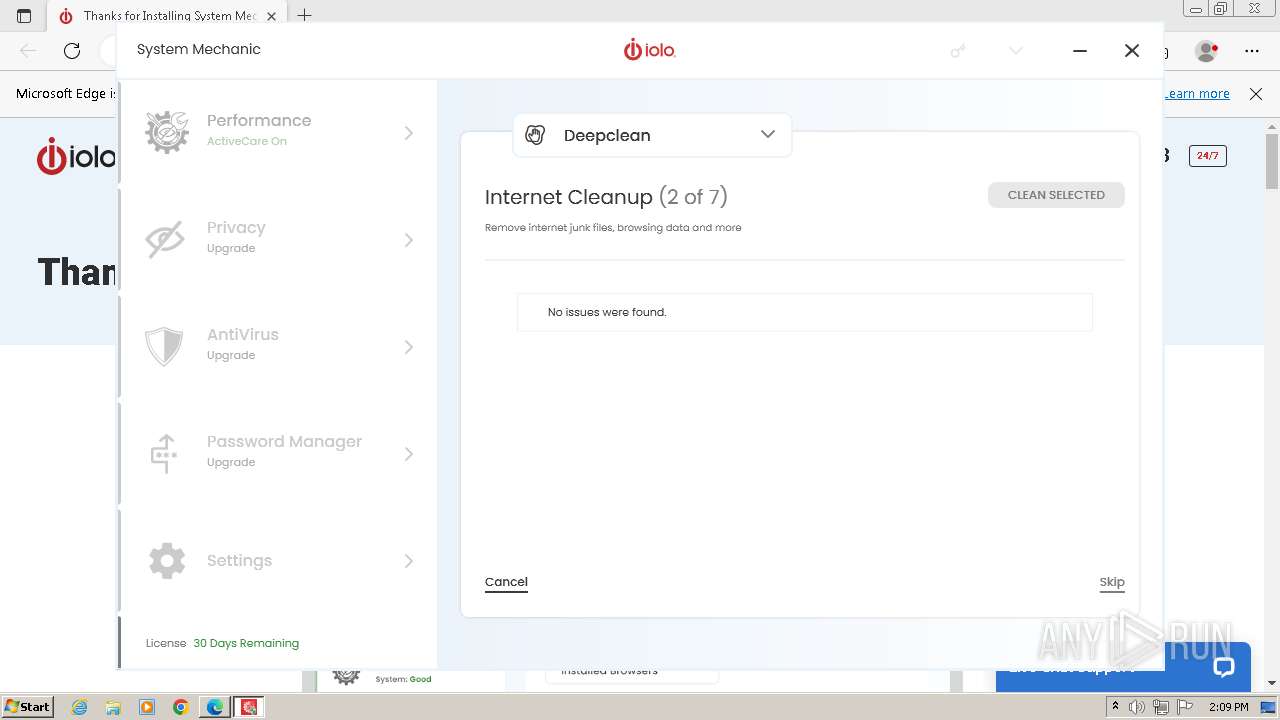
Task: Switch to Edge in taskbar
Action: pyautogui.click(x=215, y=707)
